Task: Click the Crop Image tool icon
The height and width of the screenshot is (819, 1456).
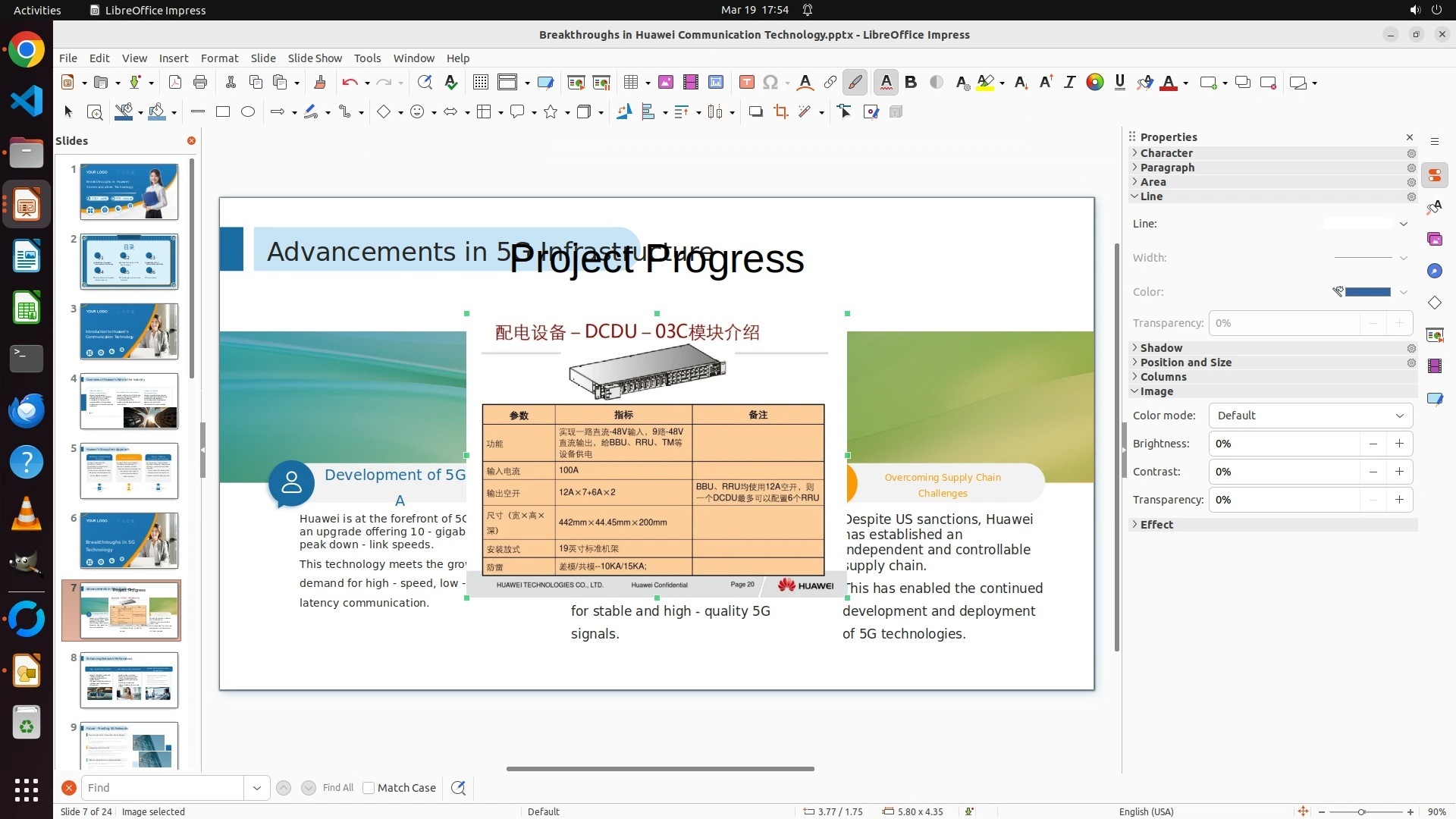Action: coord(781,112)
